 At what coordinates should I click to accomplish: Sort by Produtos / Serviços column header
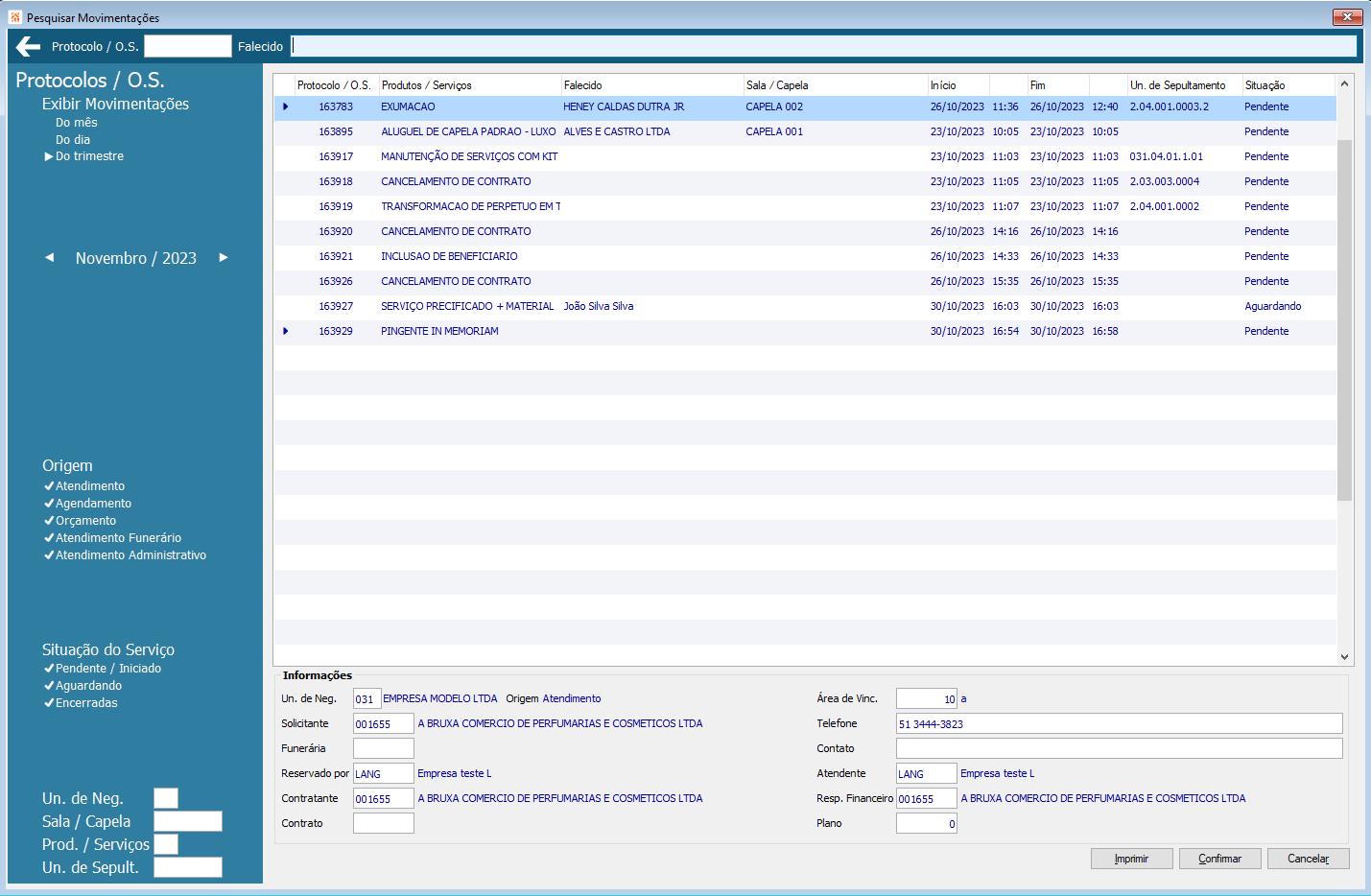470,85
